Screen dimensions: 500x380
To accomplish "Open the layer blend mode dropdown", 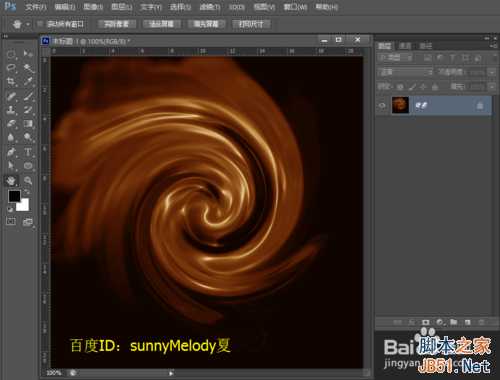I will 405,72.
